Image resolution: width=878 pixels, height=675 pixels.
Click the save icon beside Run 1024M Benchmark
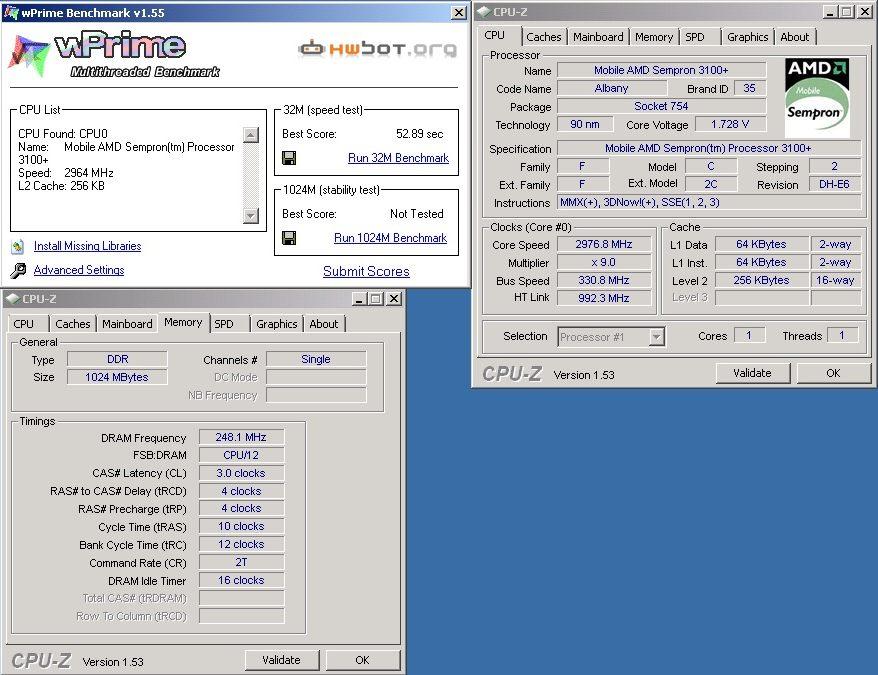289,238
